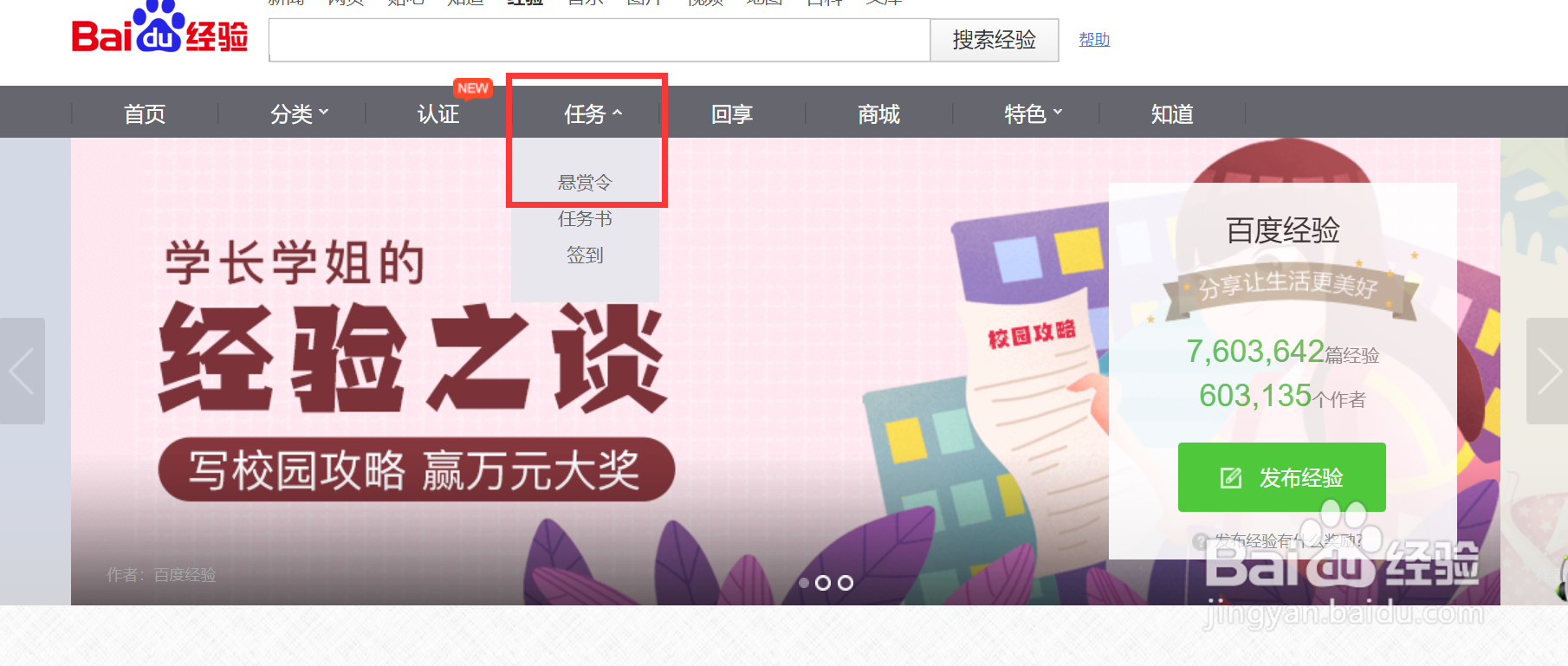Select 悬赏令 from the 任务 menu
Viewport: 1568px width, 666px height.
pyautogui.click(x=585, y=183)
